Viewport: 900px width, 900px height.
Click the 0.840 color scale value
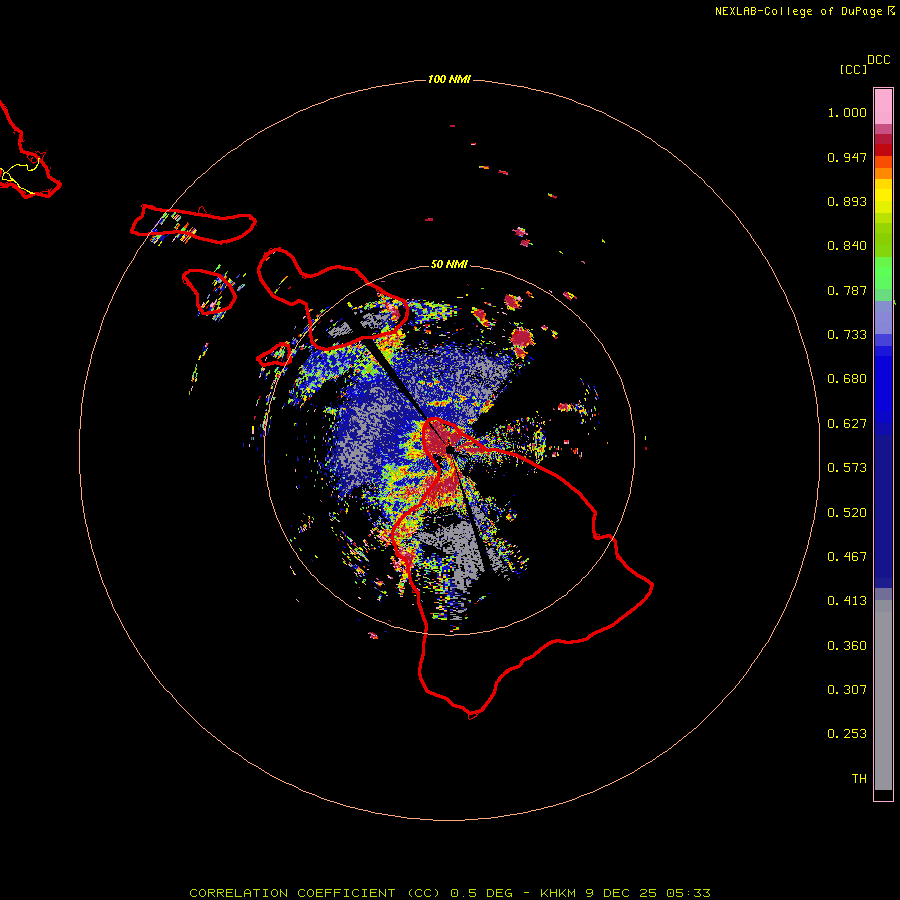(x=847, y=246)
